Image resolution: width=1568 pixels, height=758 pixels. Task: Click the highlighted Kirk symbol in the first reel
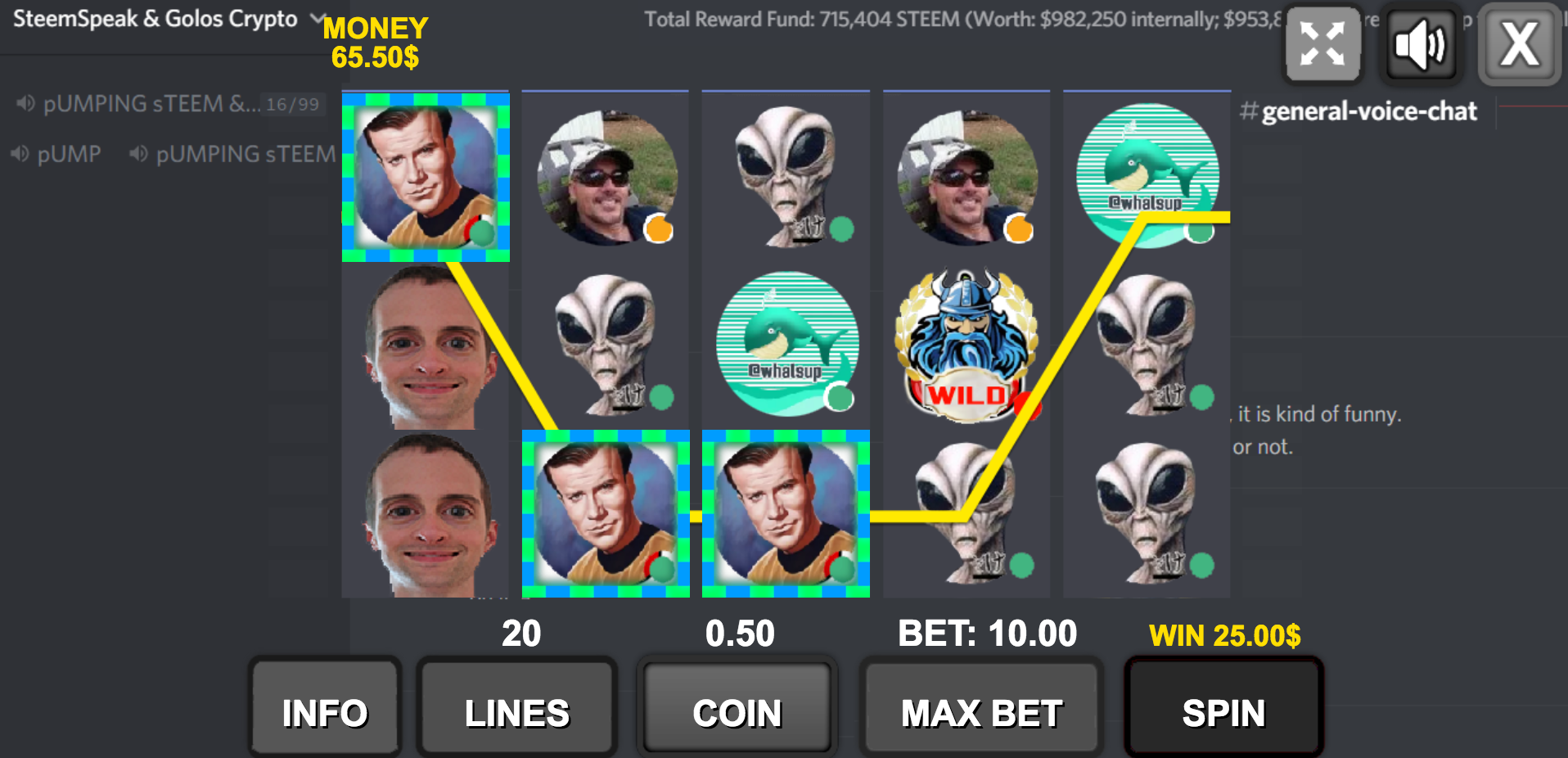[x=426, y=177]
